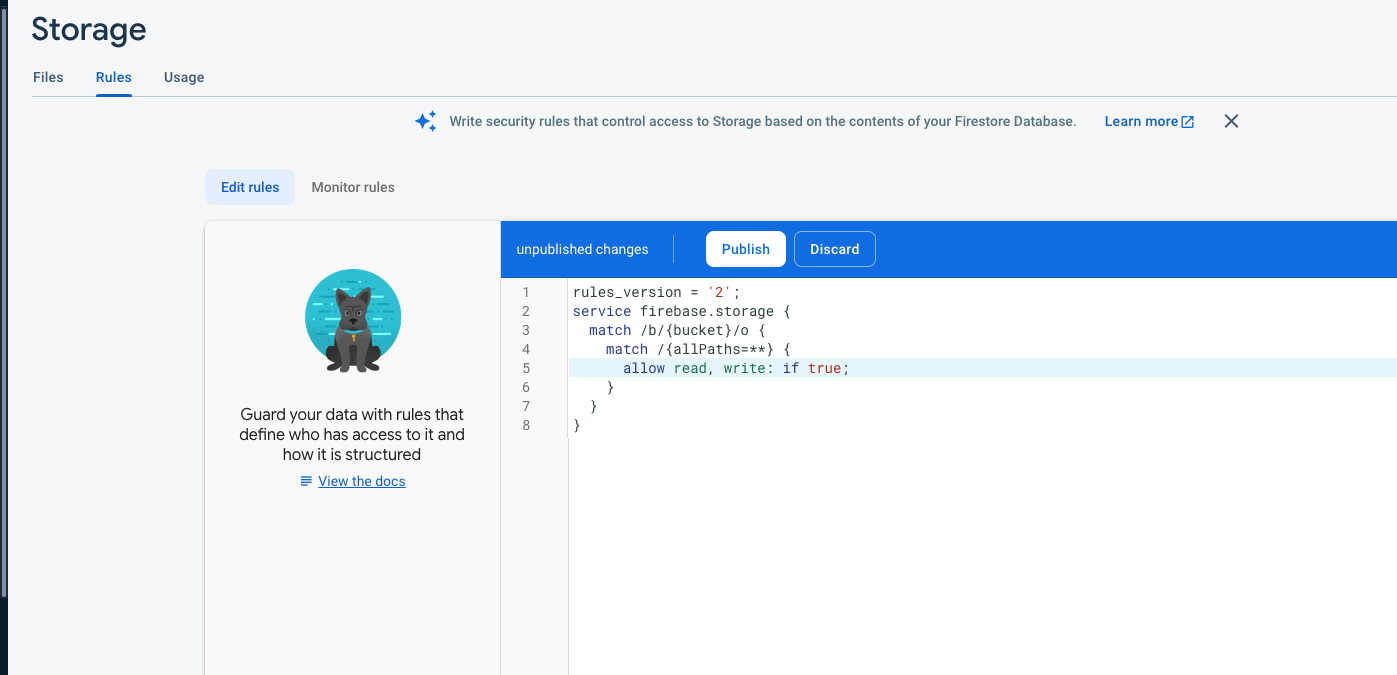Place cursor on the allow read, write line
Image resolution: width=1397 pixels, height=675 pixels.
[735, 368]
